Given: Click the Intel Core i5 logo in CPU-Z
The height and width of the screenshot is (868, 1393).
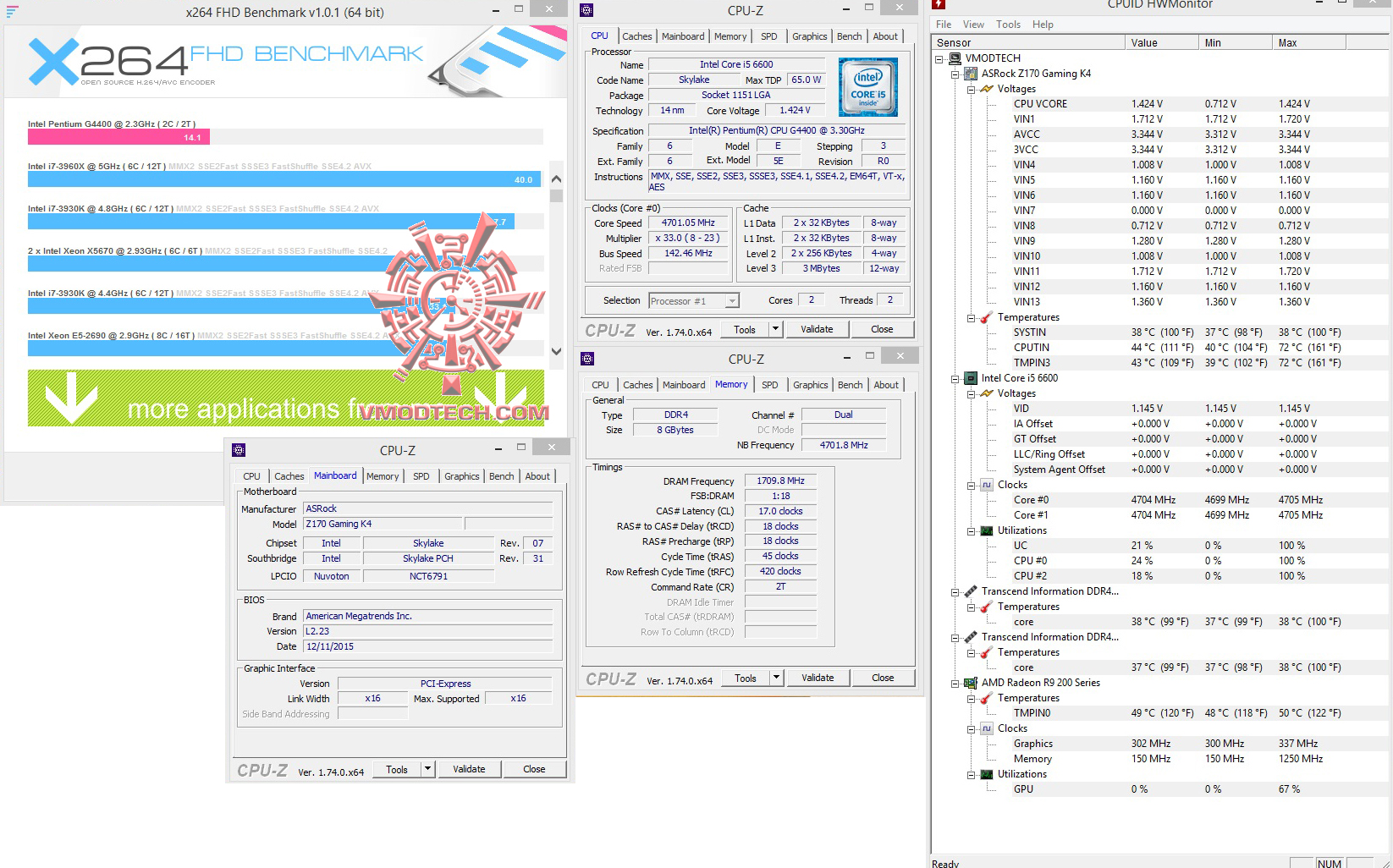Looking at the screenshot, I should (x=867, y=87).
